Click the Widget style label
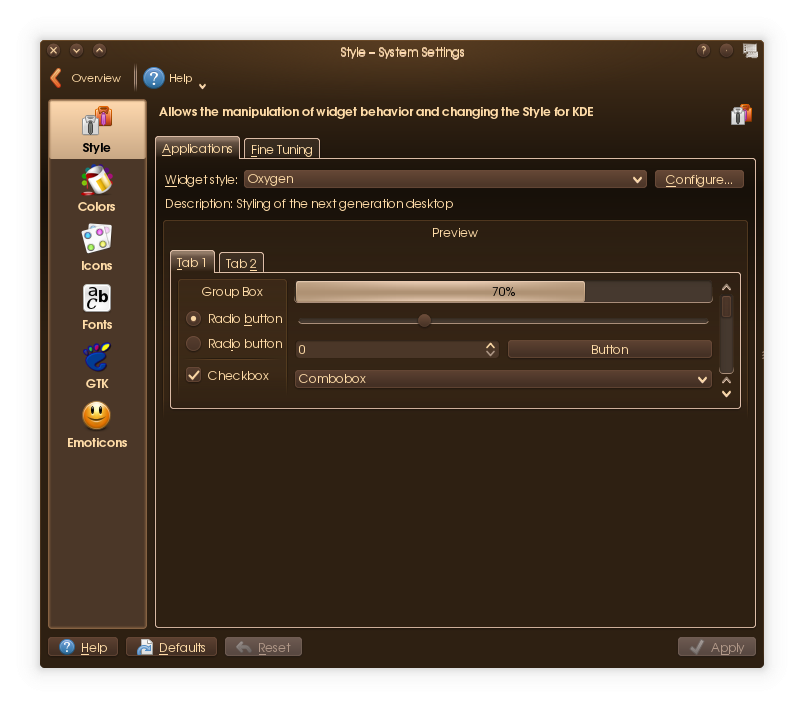The image size is (804, 708). point(201,180)
